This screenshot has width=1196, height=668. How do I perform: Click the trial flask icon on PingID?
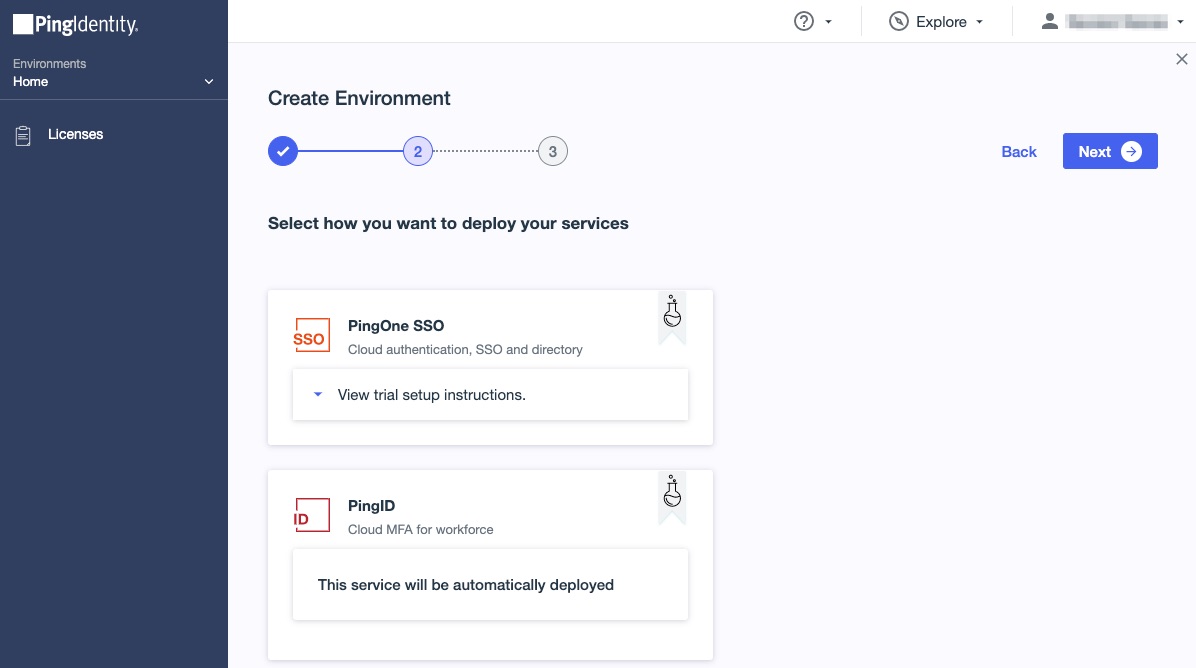[672, 492]
